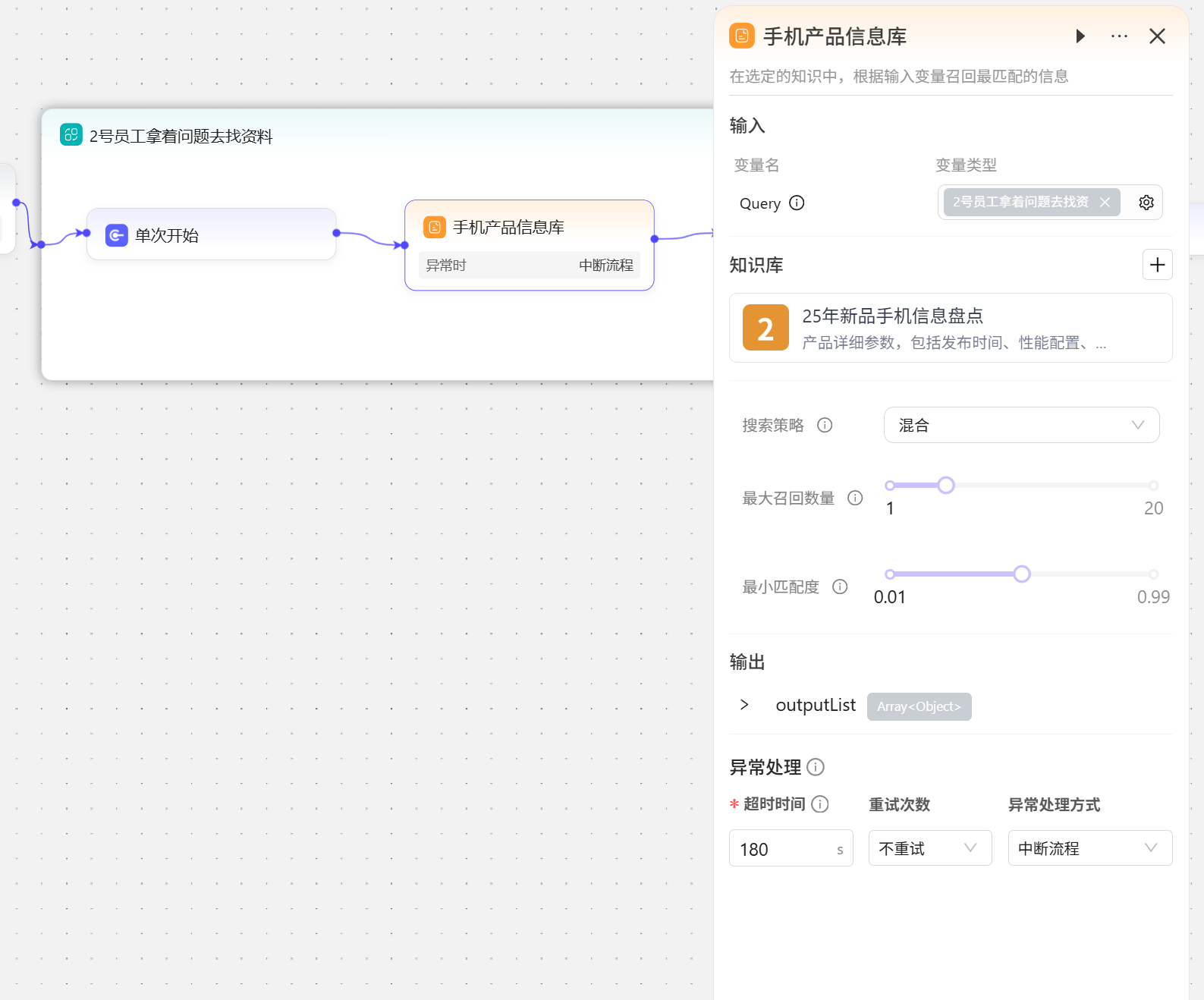Image resolution: width=1204 pixels, height=1000 pixels.
Task: Open the 搜索策略 dropdown showing 混合
Action: click(1020, 425)
